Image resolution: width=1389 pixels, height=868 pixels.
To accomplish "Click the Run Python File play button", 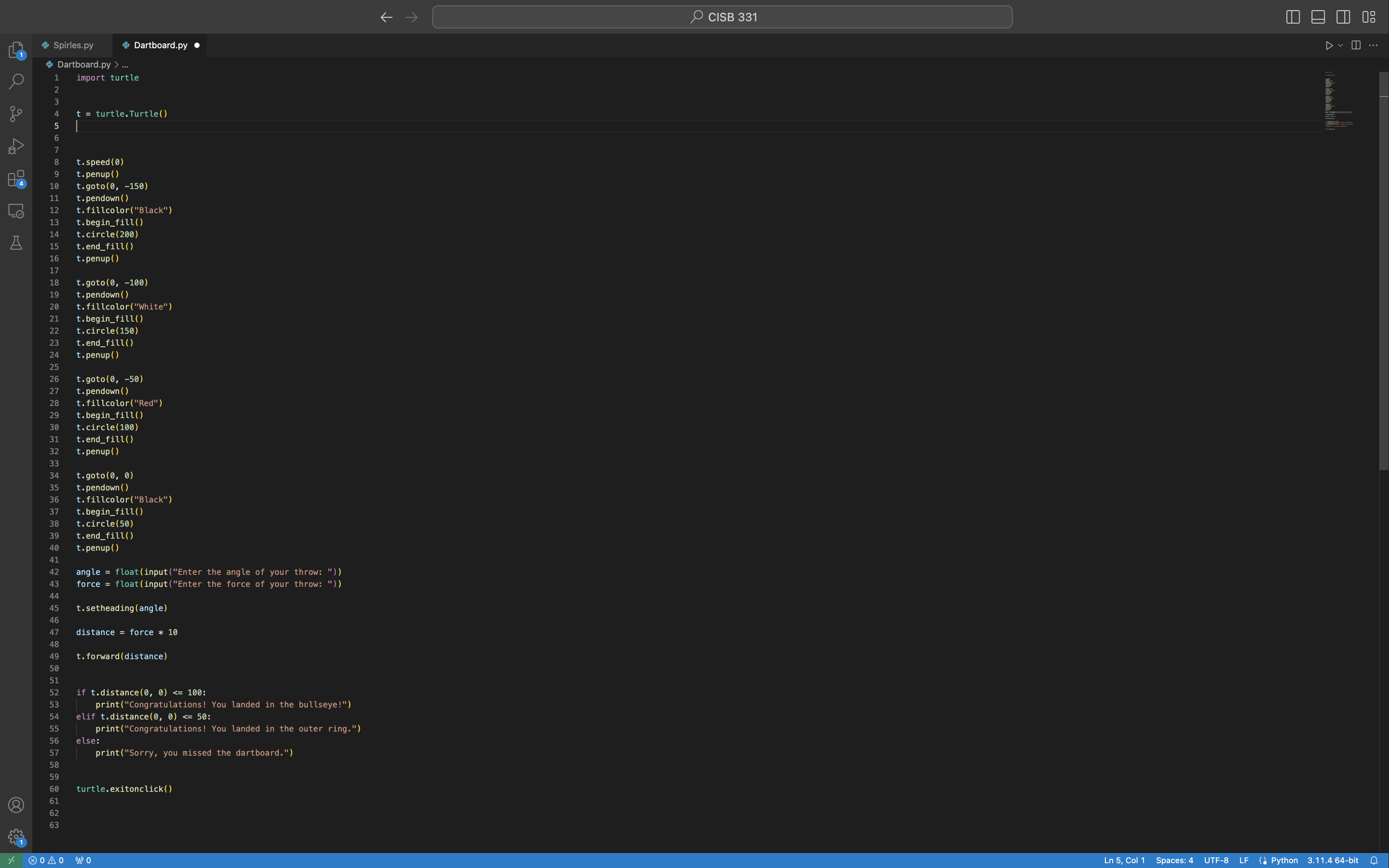I will pyautogui.click(x=1329, y=45).
